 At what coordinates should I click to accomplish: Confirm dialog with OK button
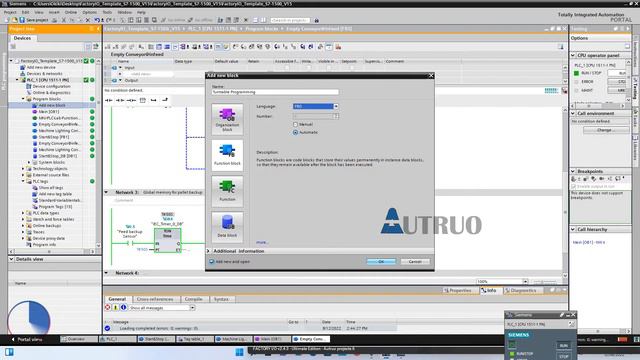[381, 262]
